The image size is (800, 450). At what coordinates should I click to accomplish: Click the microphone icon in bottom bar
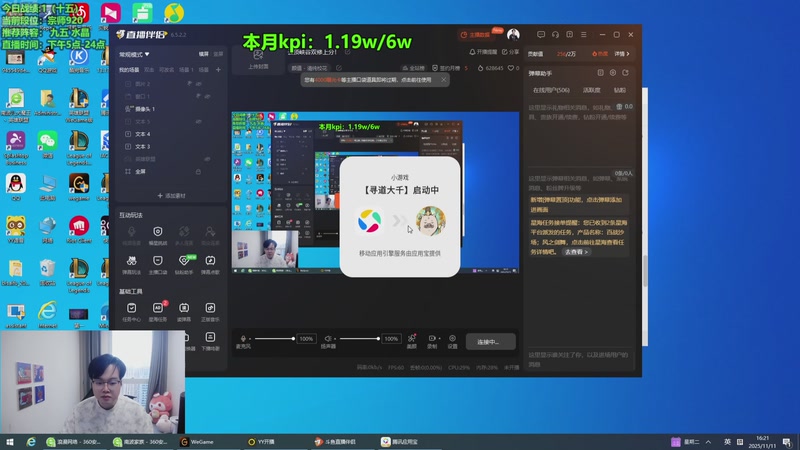[243, 338]
